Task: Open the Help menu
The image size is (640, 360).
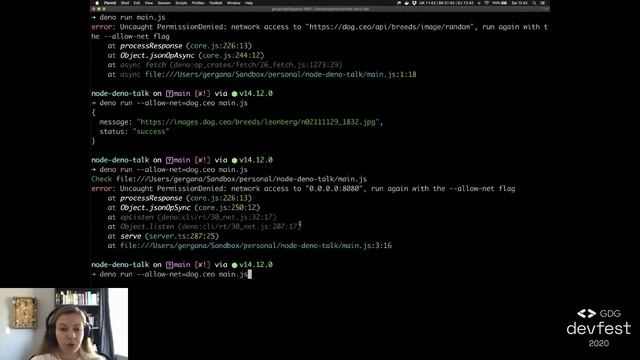Action: coord(249,3)
